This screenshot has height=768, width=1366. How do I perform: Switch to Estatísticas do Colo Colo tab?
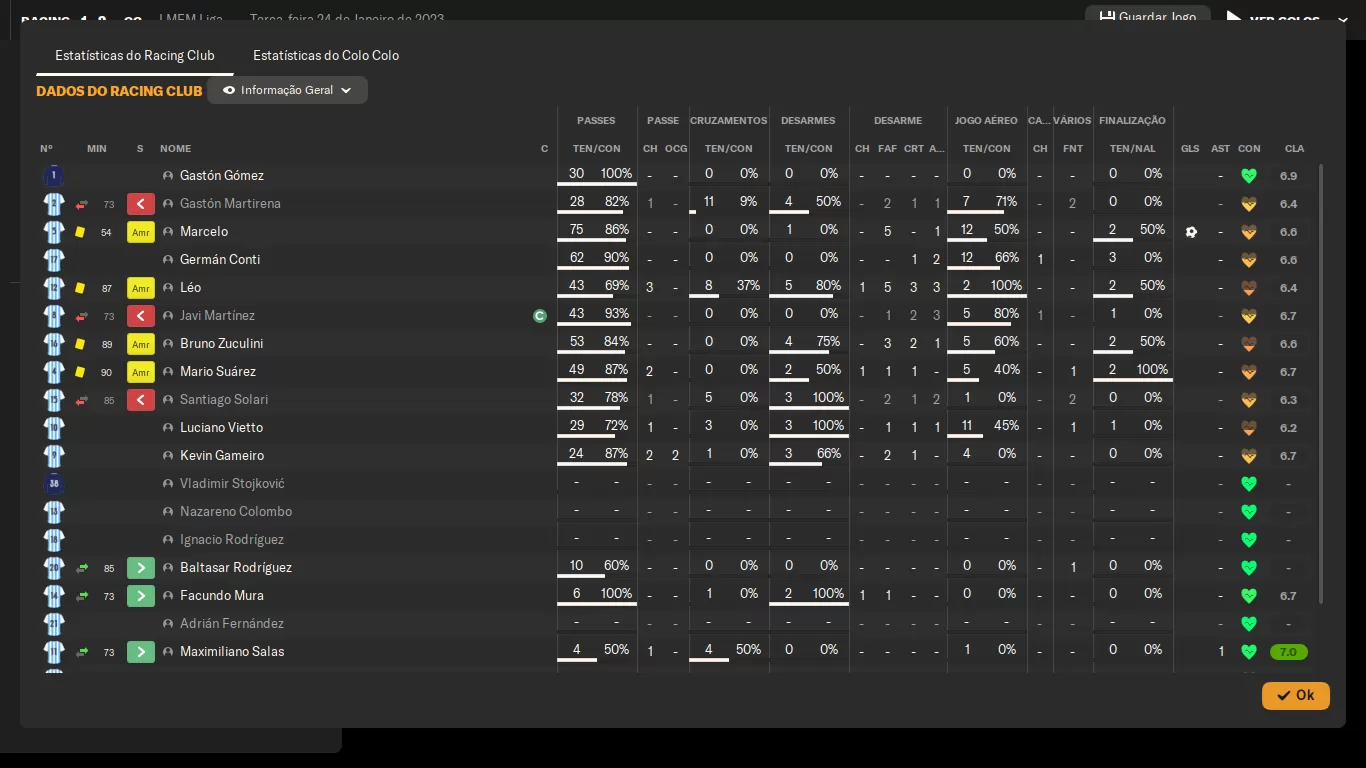[326, 56]
